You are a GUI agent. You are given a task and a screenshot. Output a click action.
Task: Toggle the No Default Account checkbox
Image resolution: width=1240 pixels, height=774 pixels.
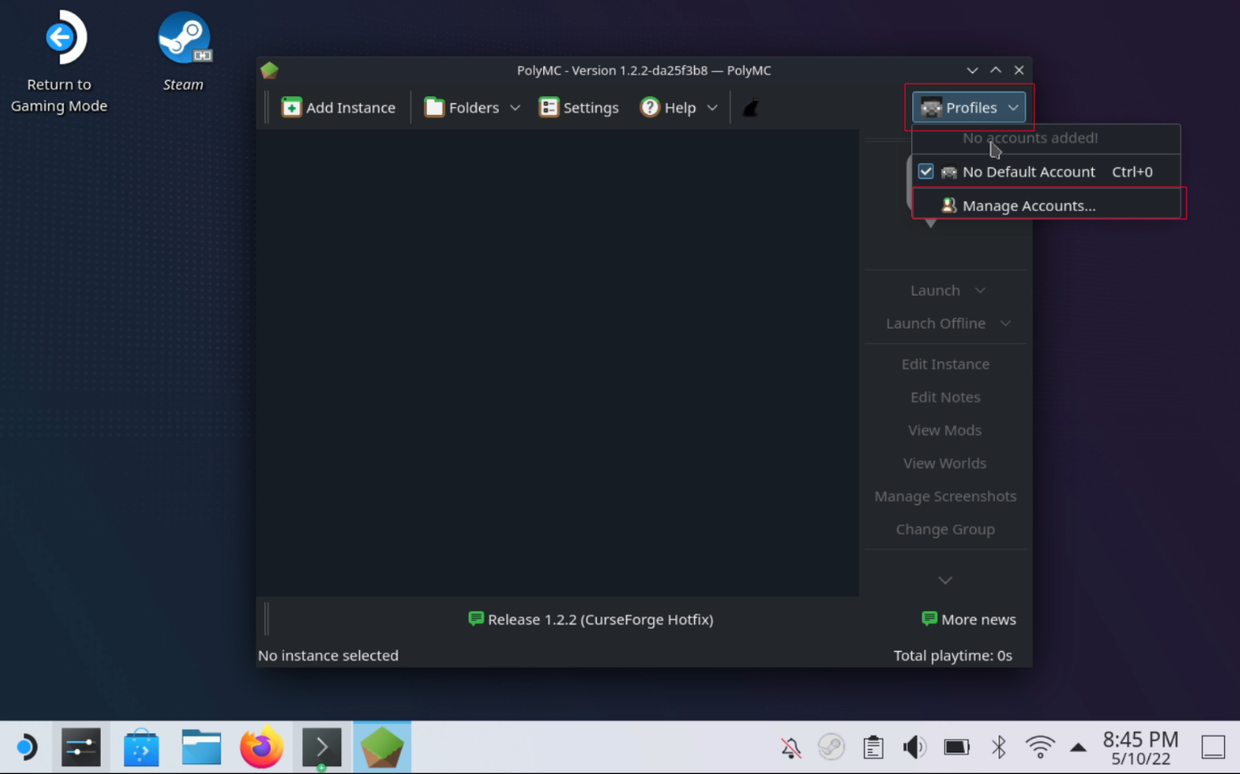(926, 172)
